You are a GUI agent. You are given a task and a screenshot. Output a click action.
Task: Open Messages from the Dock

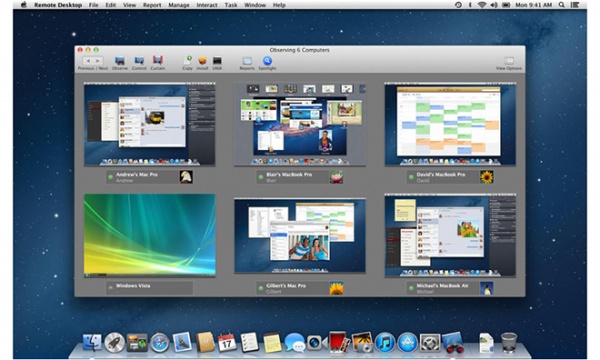click(x=295, y=342)
